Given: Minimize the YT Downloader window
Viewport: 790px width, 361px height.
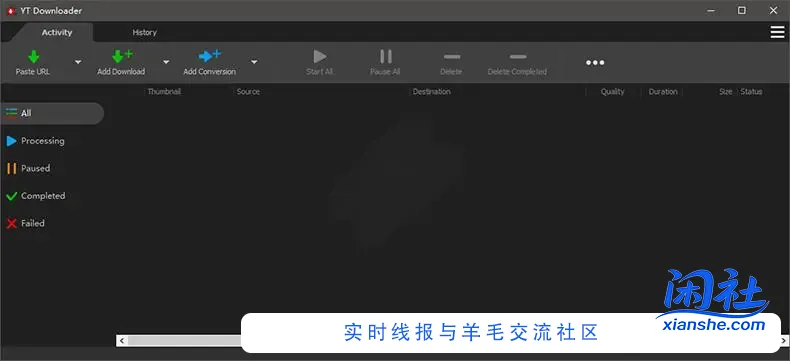Looking at the screenshot, I should (710, 11).
